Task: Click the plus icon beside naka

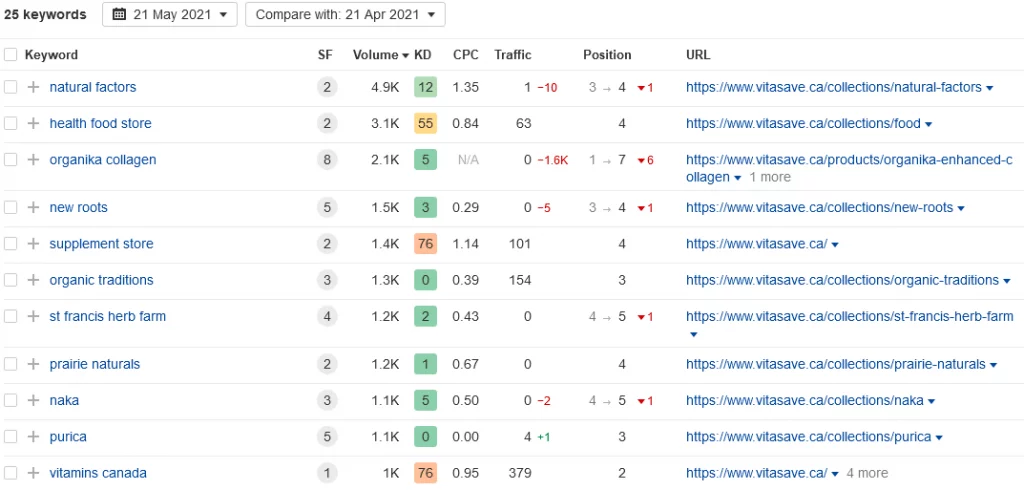Action: 33,400
